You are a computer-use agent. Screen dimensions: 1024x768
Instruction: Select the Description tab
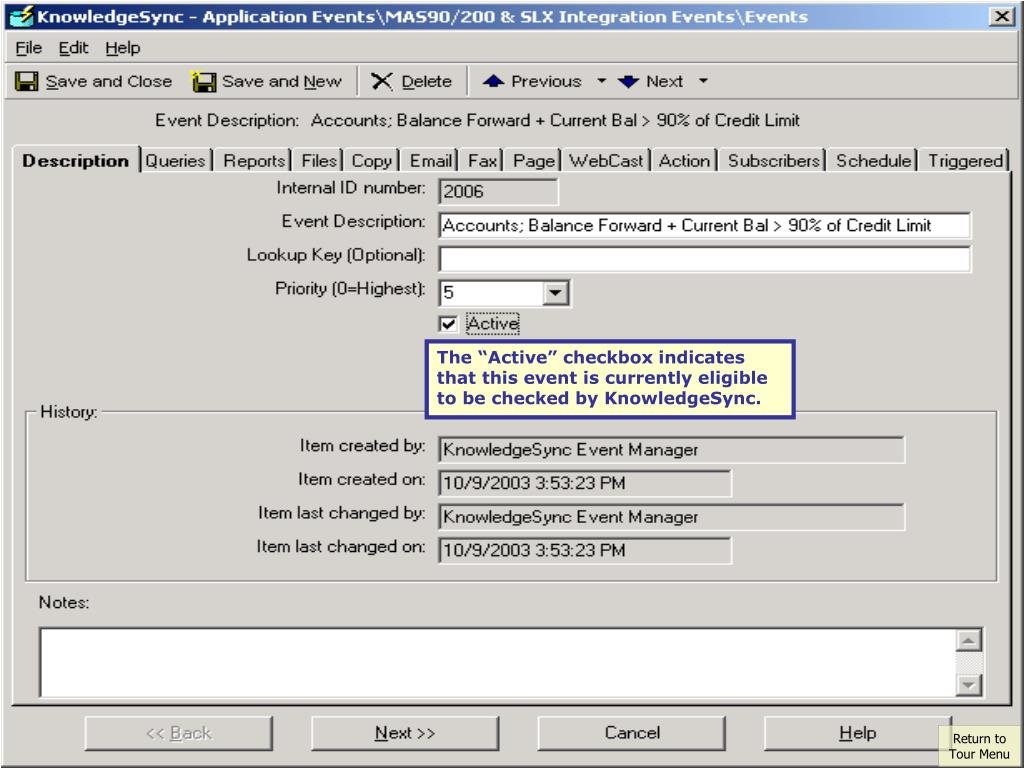[x=76, y=161]
